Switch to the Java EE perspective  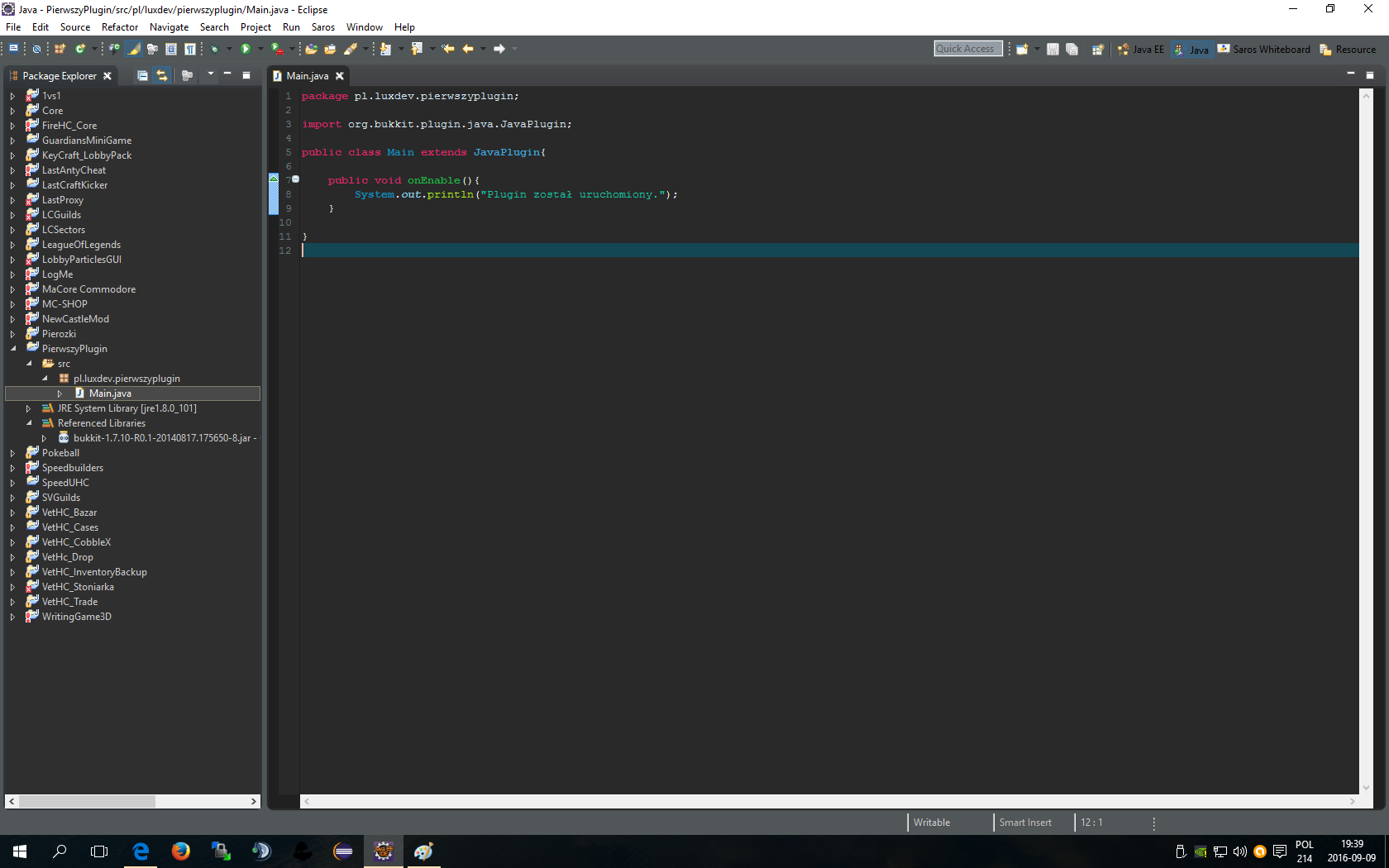(1141, 50)
